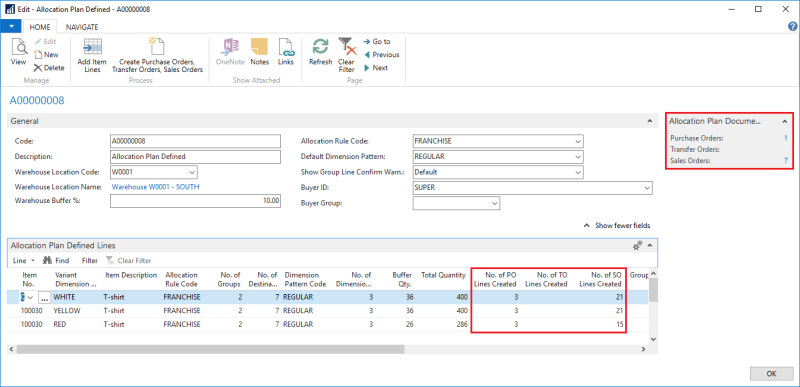
Task: Click the Edit action in ribbon
Action: point(45,42)
